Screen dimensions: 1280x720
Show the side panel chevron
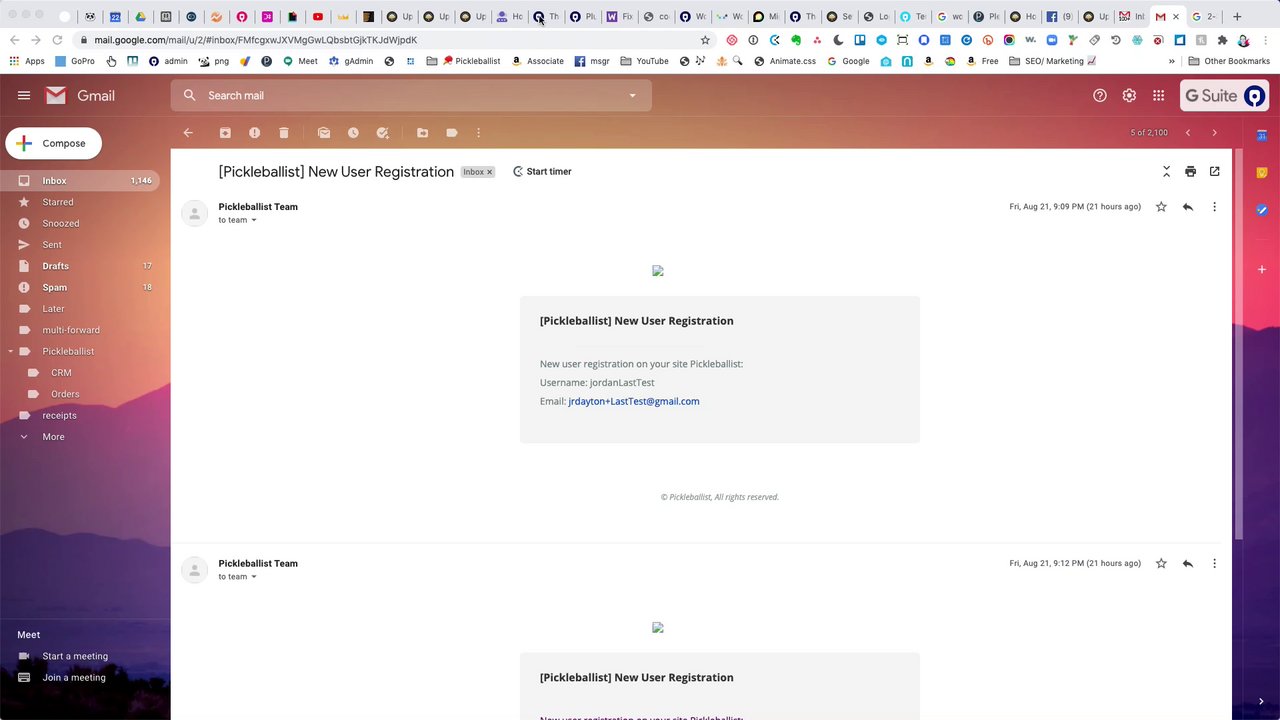coord(1261,702)
